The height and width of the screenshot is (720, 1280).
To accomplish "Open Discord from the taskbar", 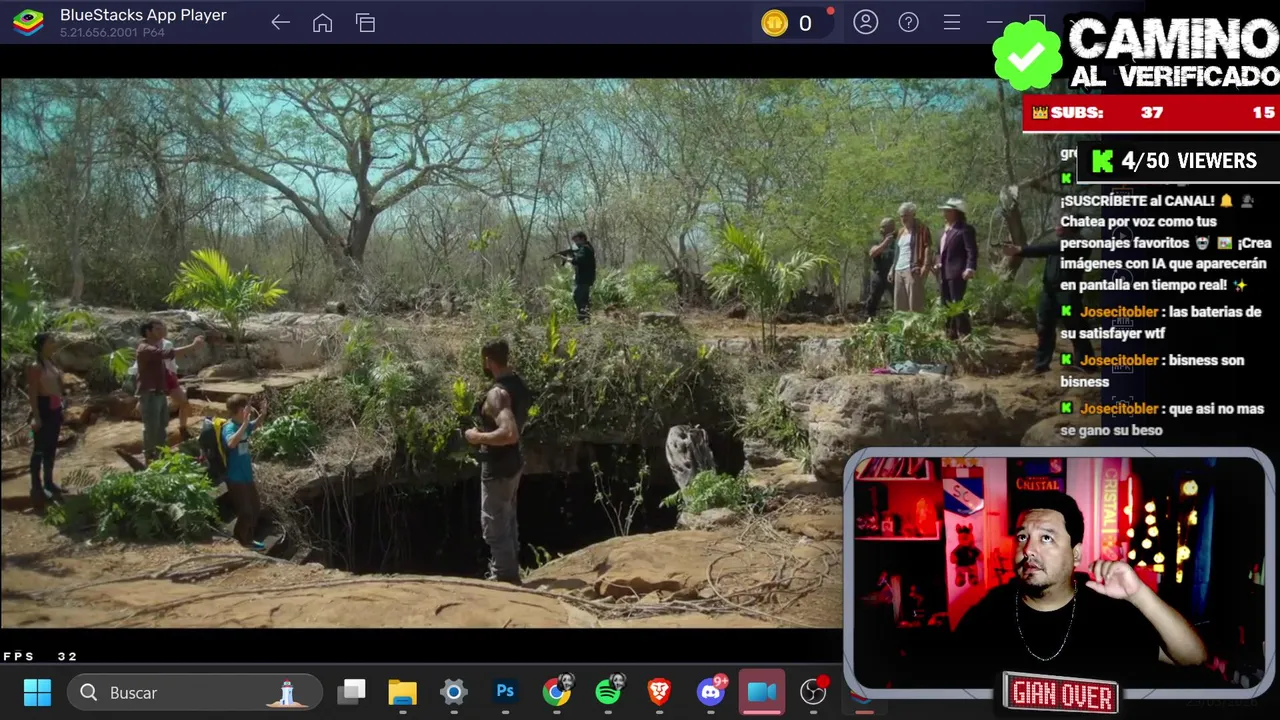I will 711,692.
